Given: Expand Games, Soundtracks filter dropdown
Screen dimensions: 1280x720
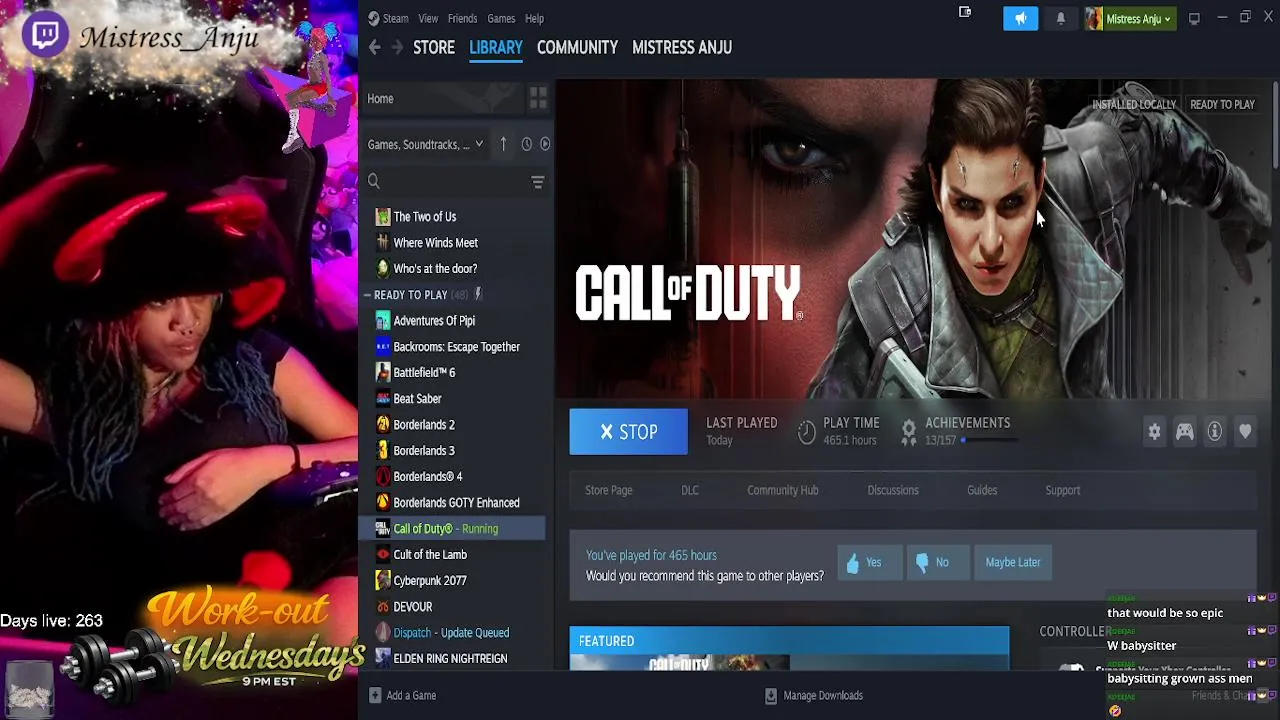Looking at the screenshot, I should (x=425, y=144).
